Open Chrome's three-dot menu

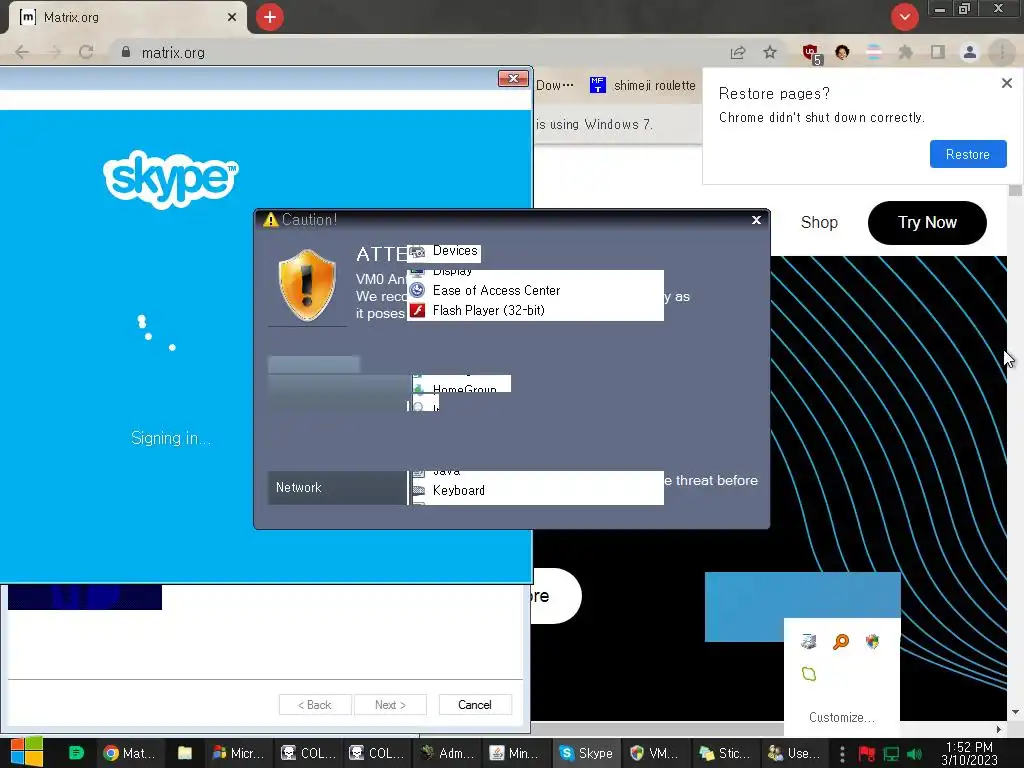1002,52
